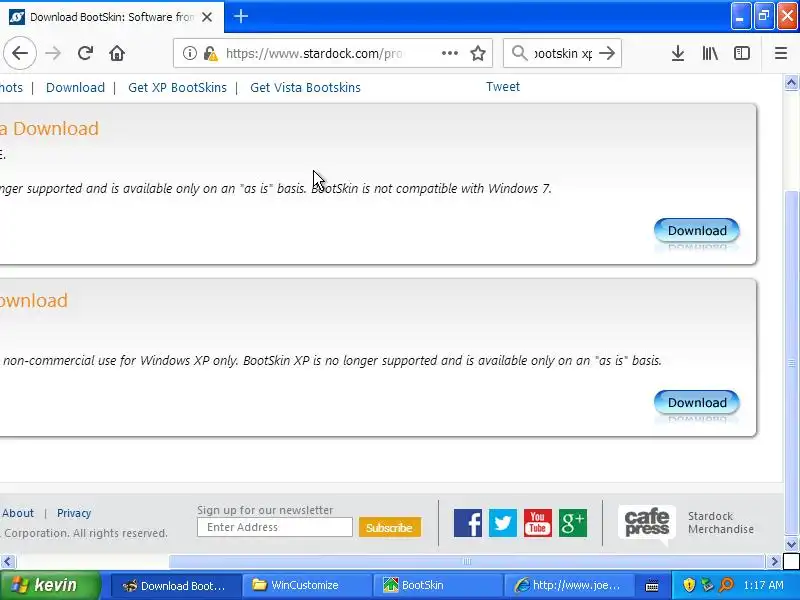Click the security shield tray icon
Screen dimensions: 800x600
tap(689, 585)
